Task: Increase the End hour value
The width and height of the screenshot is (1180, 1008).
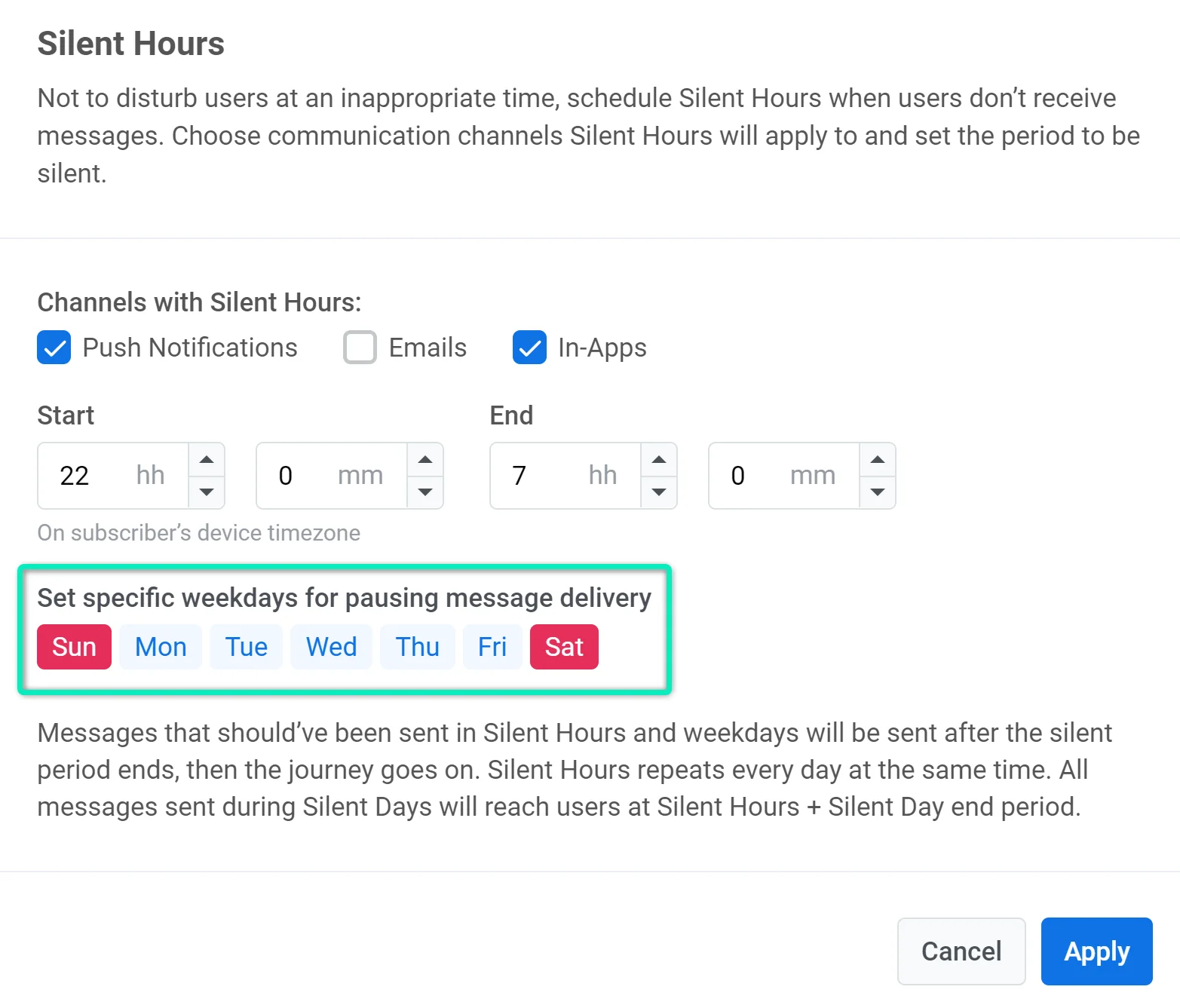Action: (659, 460)
